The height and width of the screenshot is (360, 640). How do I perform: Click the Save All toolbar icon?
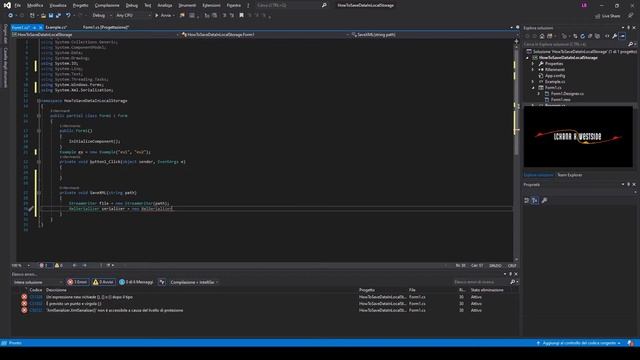point(58,16)
